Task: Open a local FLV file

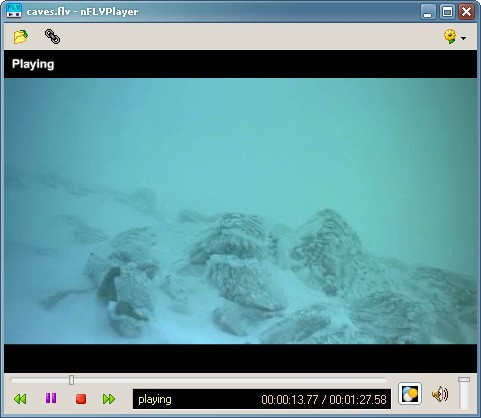Action: pyautogui.click(x=21, y=37)
